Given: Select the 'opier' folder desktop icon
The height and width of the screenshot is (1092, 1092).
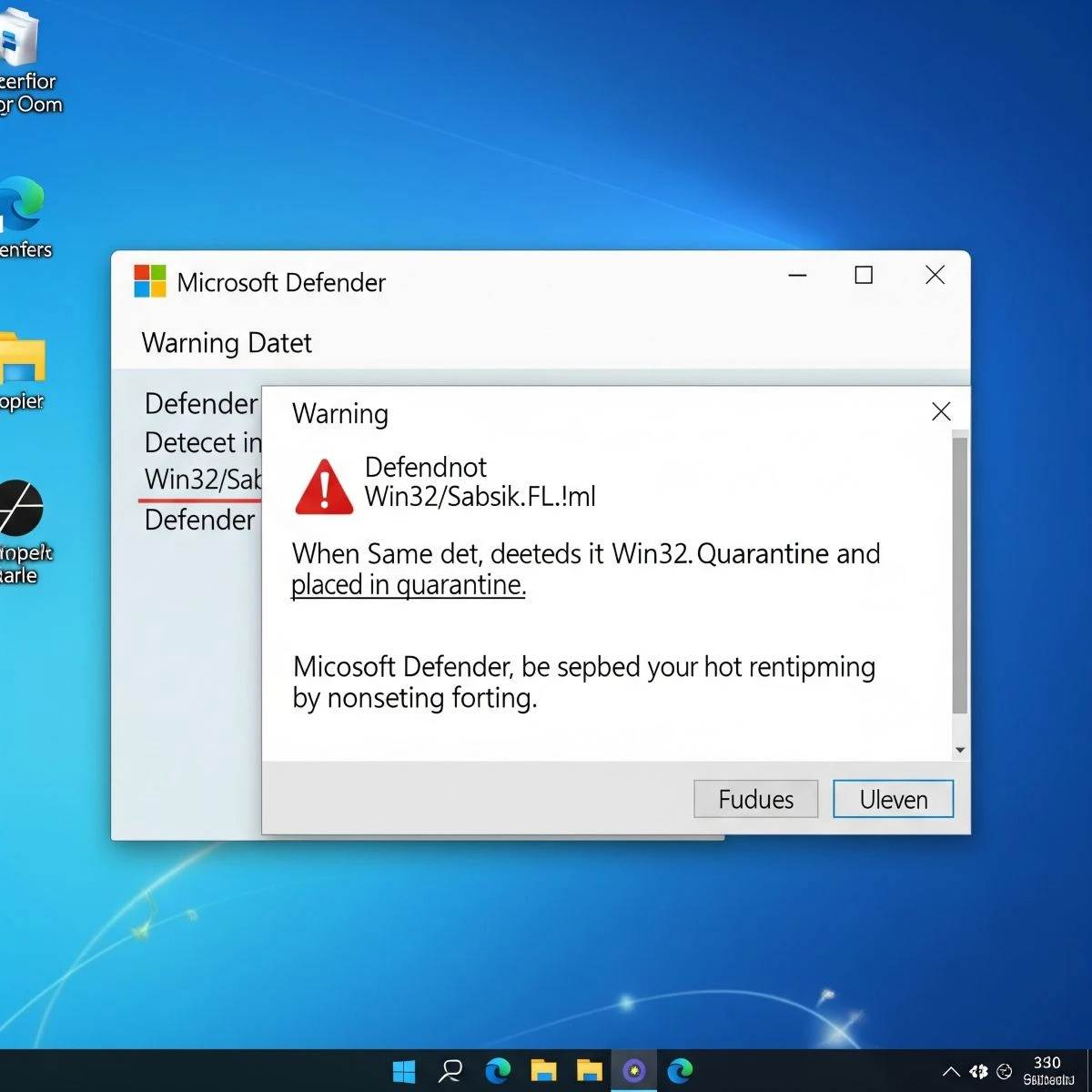Looking at the screenshot, I should (21, 372).
